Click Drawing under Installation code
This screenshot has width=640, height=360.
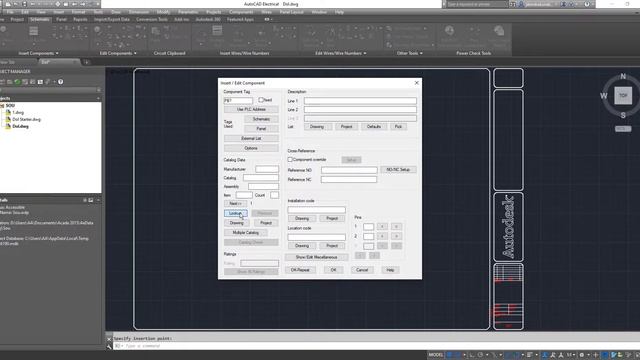pyautogui.click(x=302, y=218)
